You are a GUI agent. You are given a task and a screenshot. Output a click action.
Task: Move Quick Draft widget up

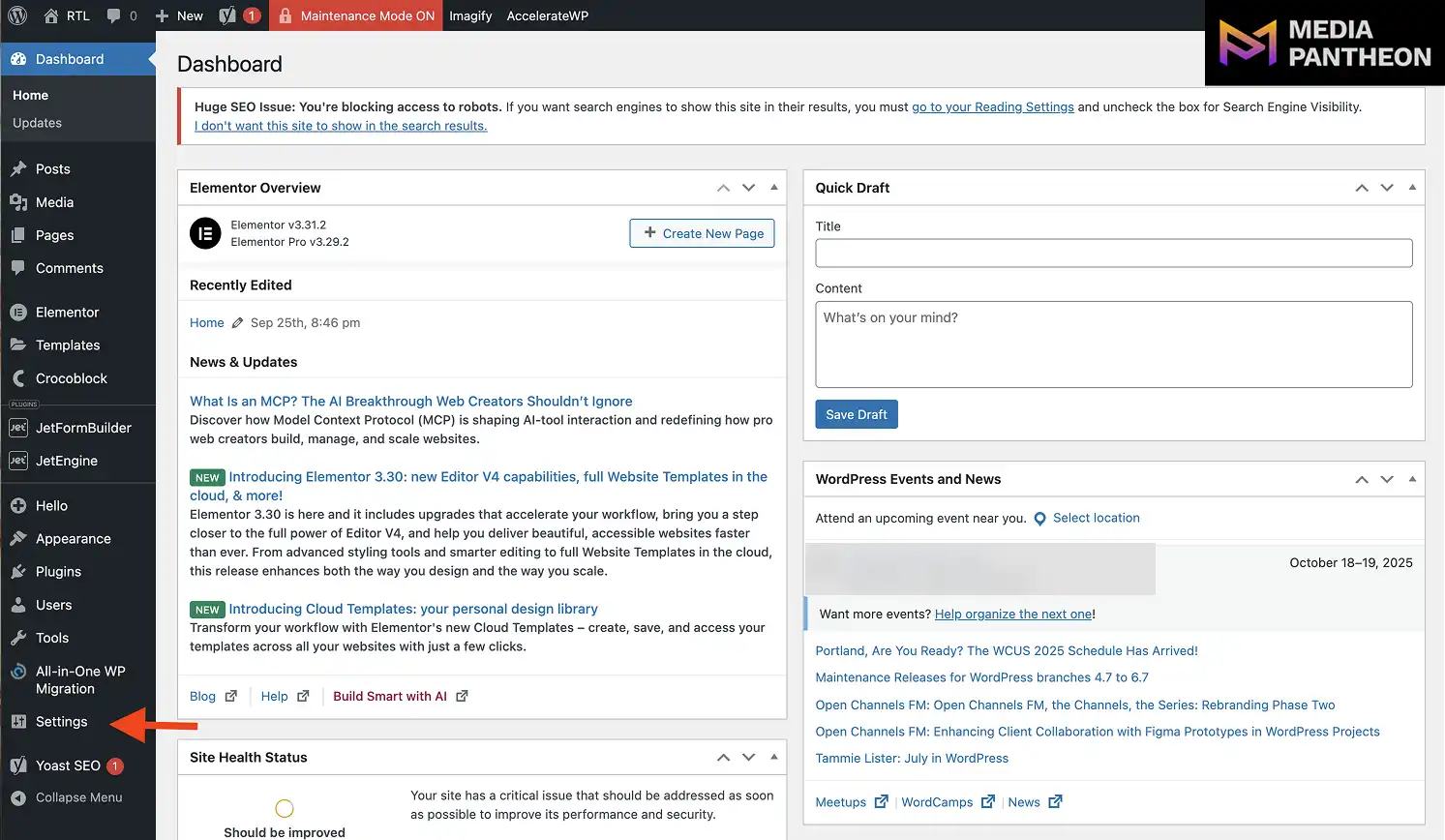pos(1362,188)
